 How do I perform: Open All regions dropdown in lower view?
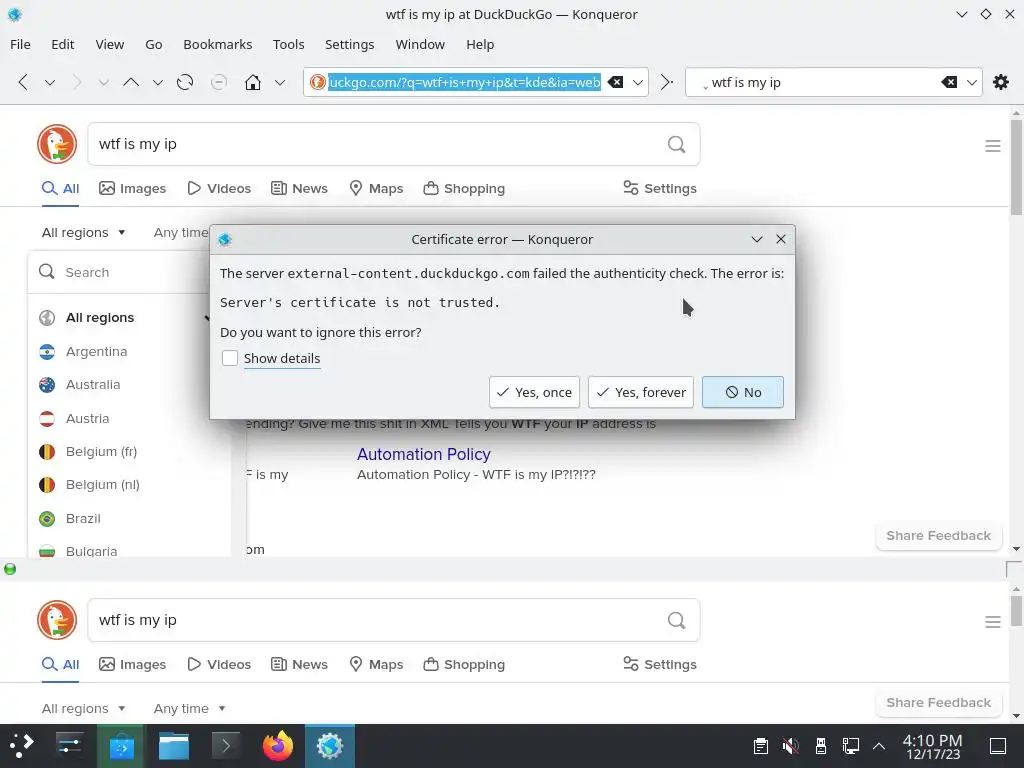(83, 709)
